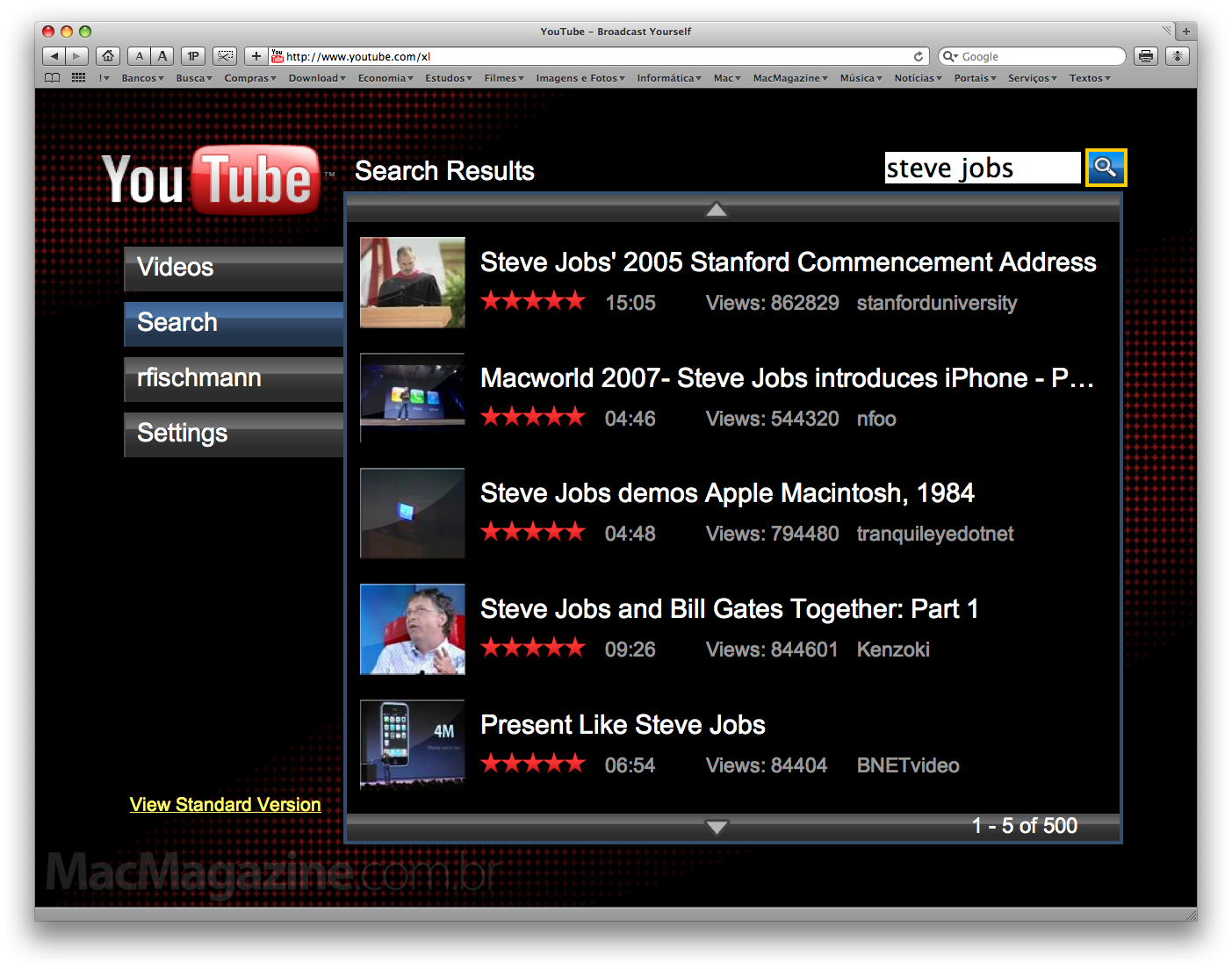Open the Busca bookmarks folder
The height and width of the screenshot is (969, 1232).
click(x=194, y=78)
